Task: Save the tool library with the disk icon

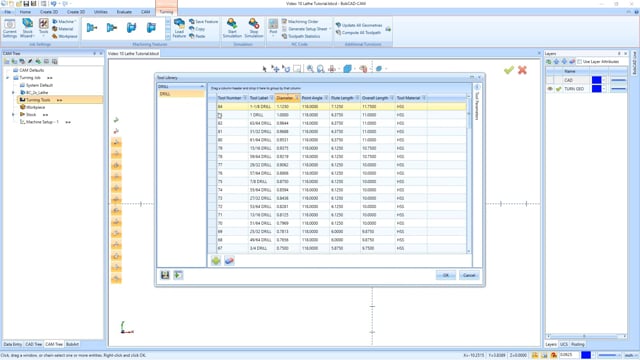Action: [165, 275]
